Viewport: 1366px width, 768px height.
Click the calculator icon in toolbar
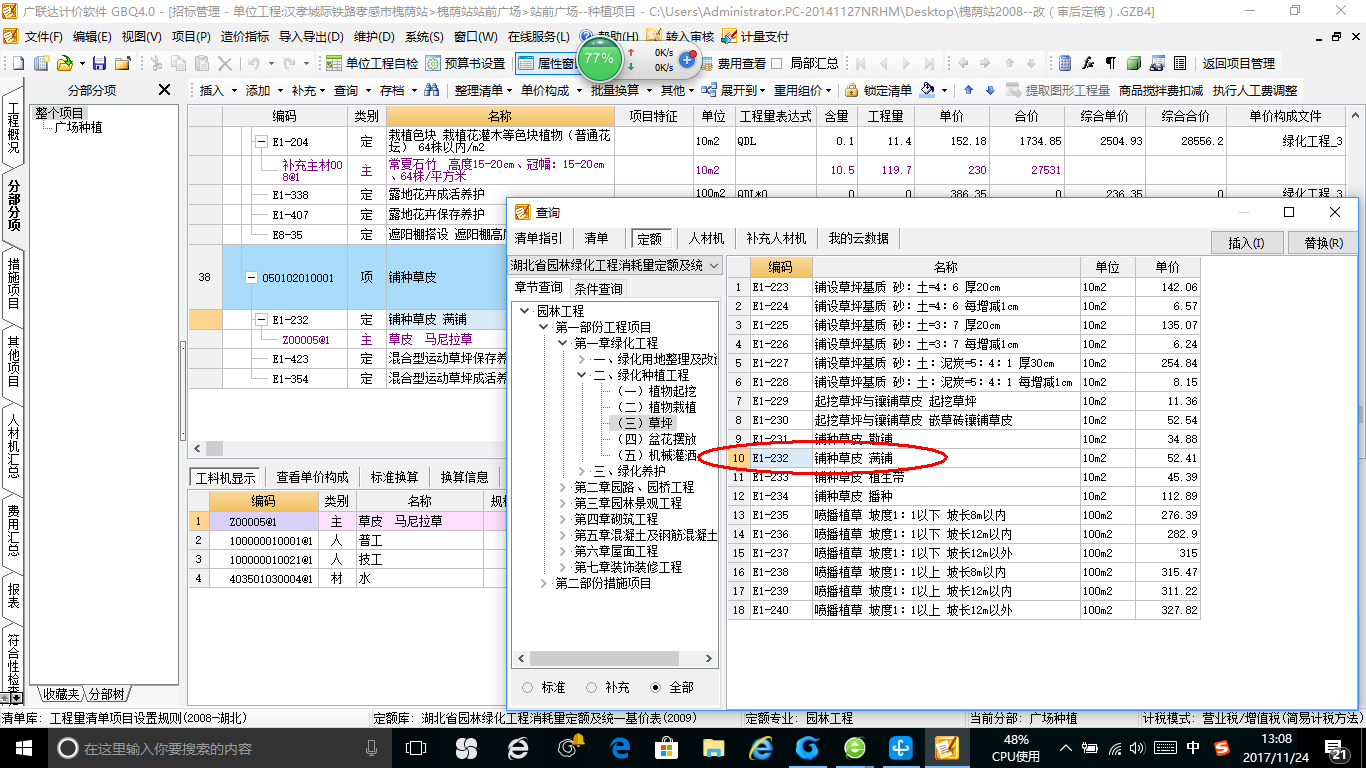pos(1065,63)
